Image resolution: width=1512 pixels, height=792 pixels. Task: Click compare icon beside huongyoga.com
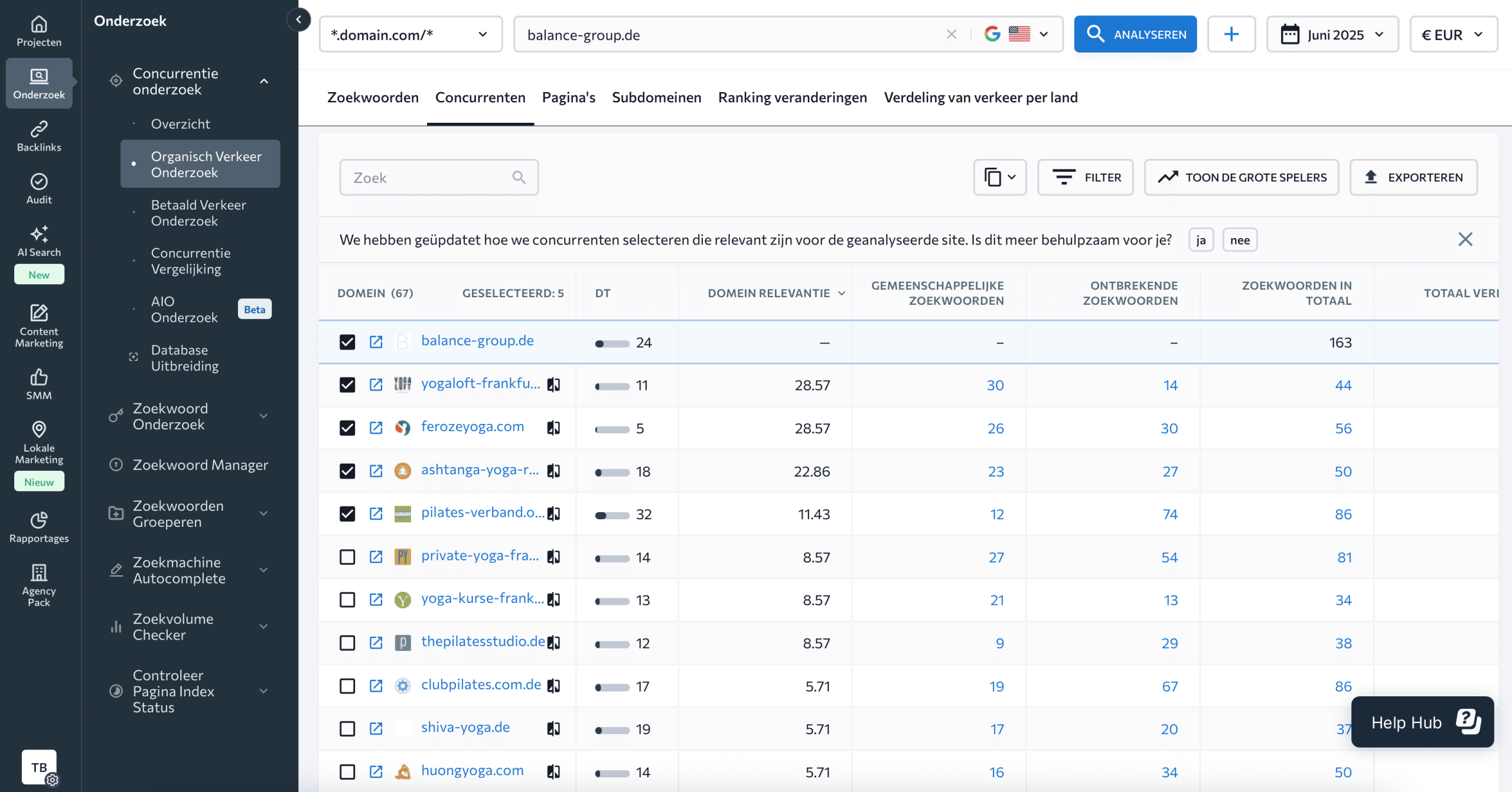553,772
